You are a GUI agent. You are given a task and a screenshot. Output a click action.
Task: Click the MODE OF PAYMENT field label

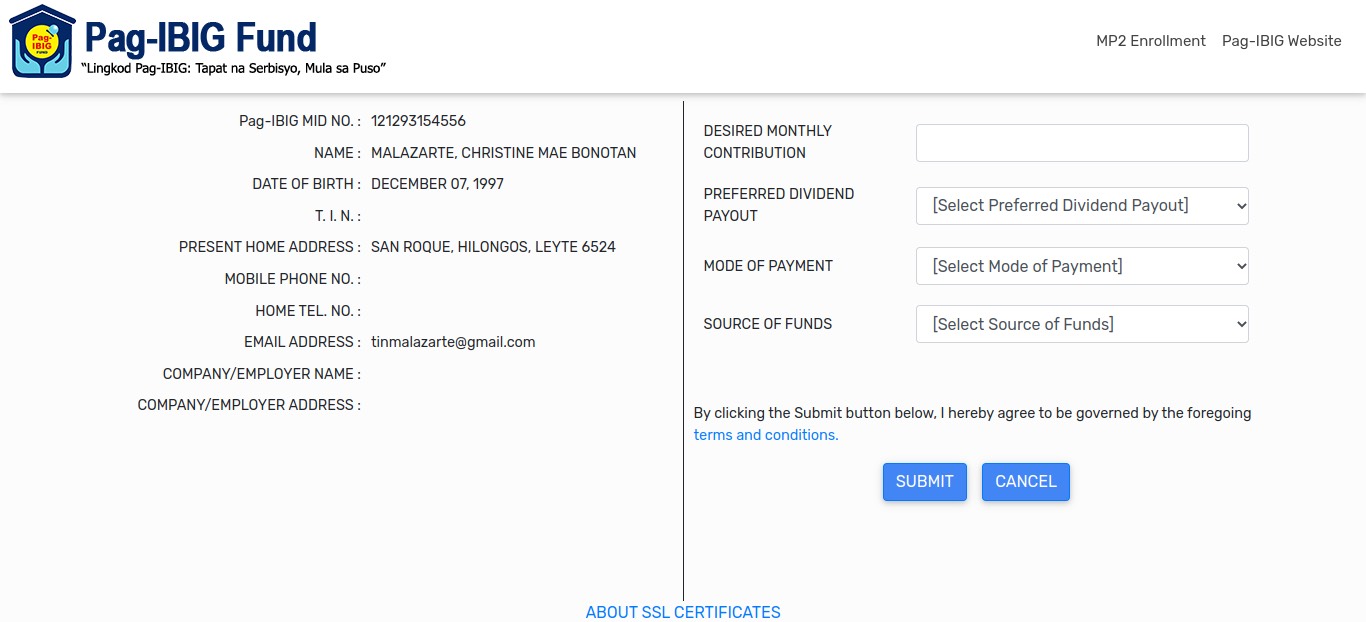[768, 266]
